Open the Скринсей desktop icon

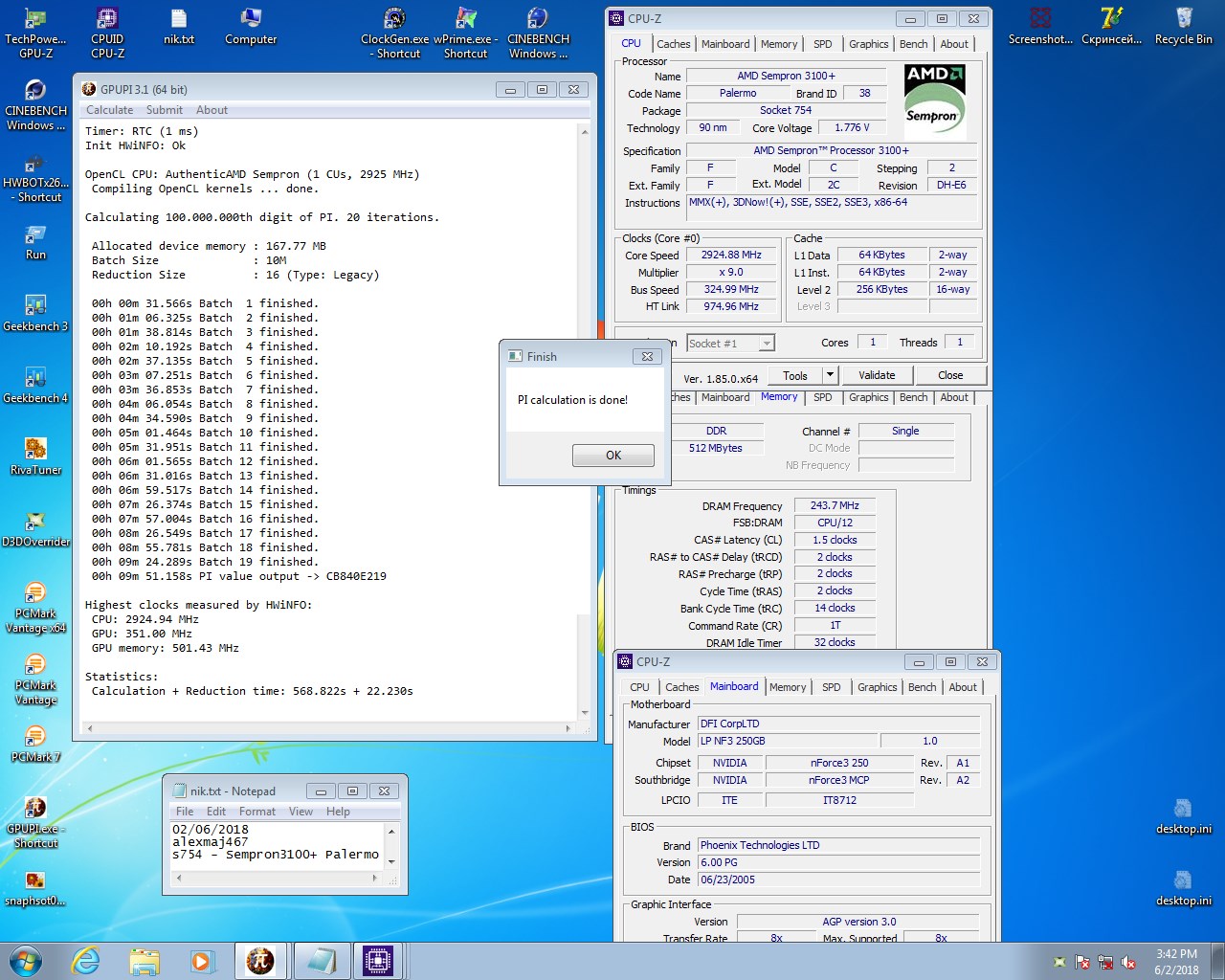click(x=1112, y=26)
